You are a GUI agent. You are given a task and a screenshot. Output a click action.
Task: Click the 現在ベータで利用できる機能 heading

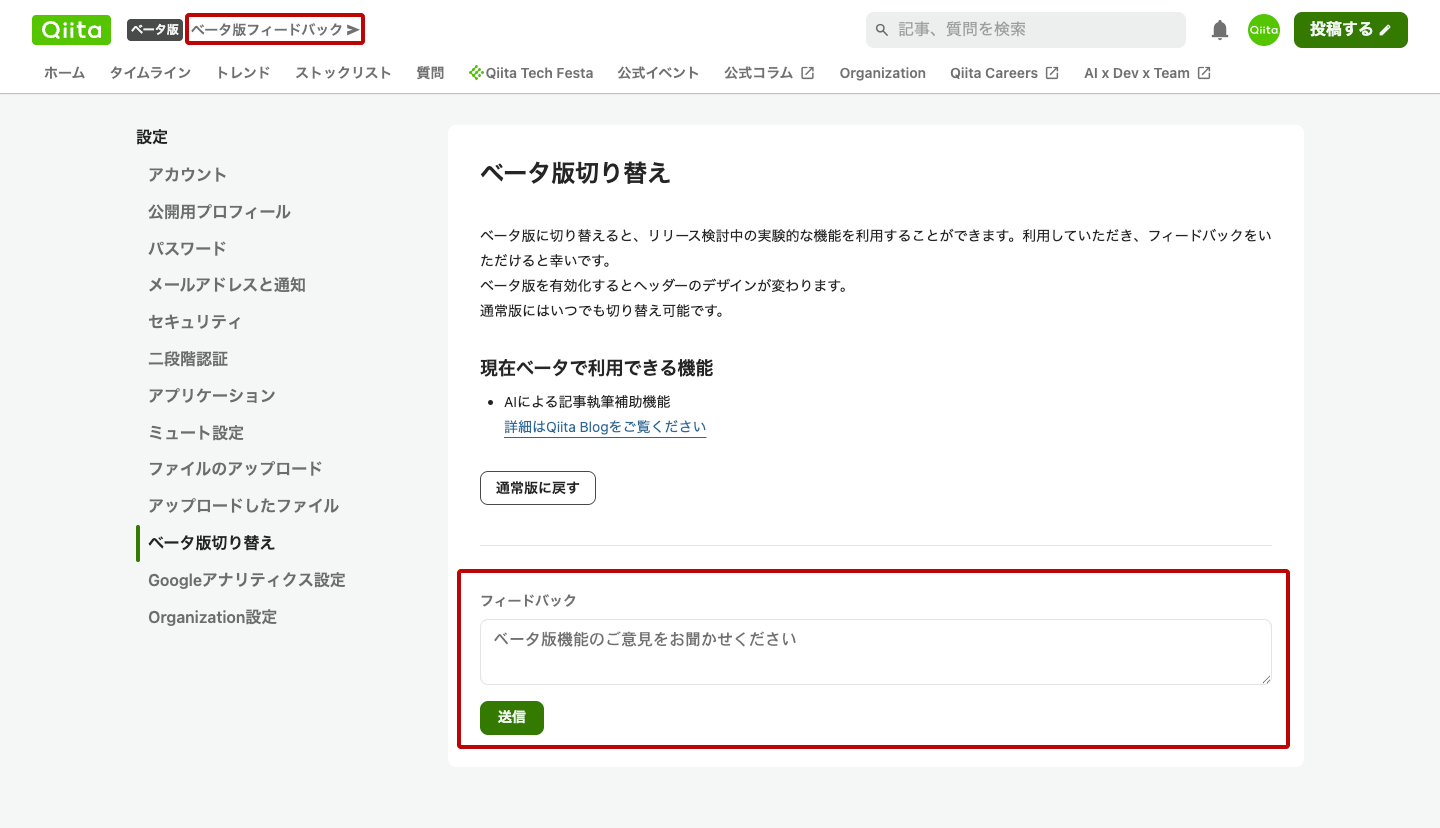[597, 368]
